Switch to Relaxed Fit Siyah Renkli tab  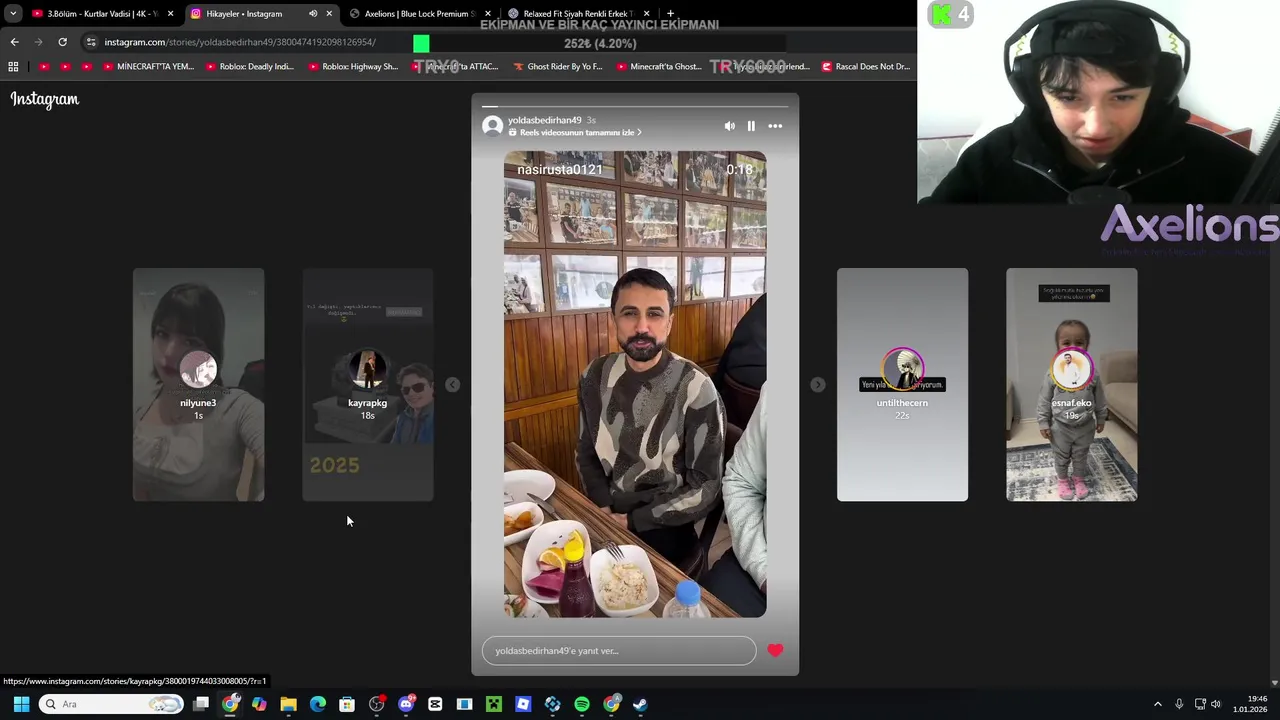coord(577,14)
